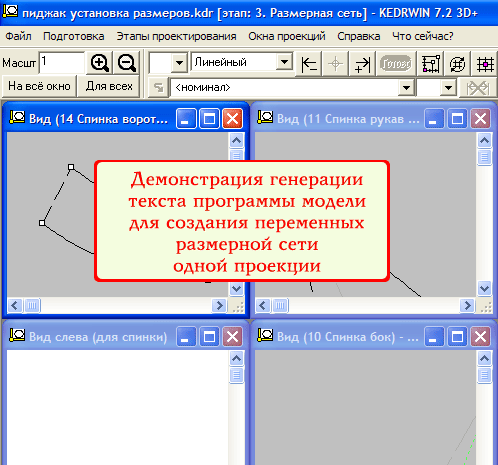
Task: Open the <номинал> combo box
Action: pyautogui.click(x=406, y=88)
